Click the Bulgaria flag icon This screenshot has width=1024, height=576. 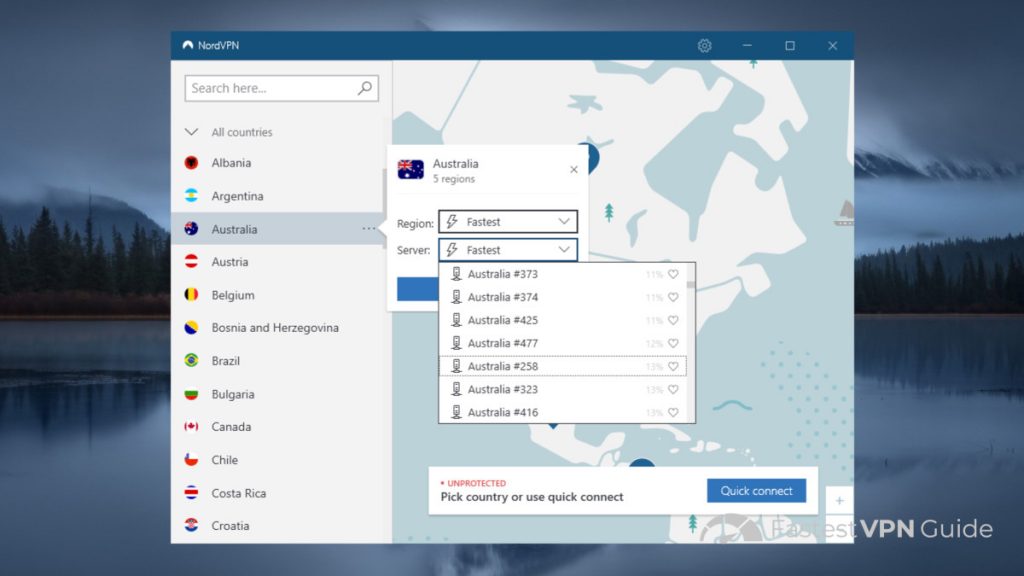tap(191, 394)
